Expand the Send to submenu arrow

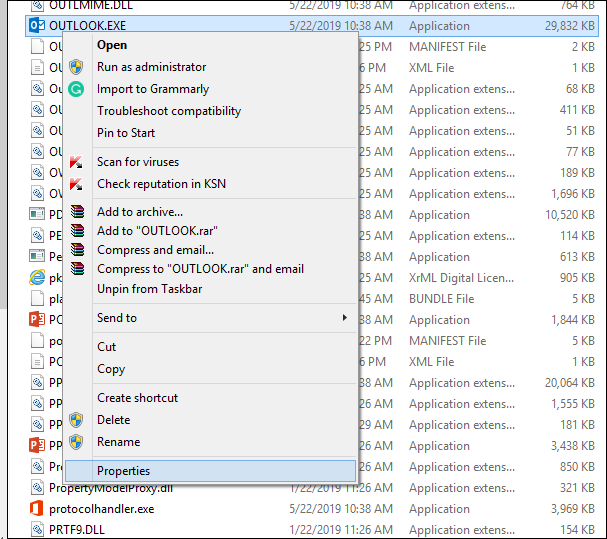[345, 318]
